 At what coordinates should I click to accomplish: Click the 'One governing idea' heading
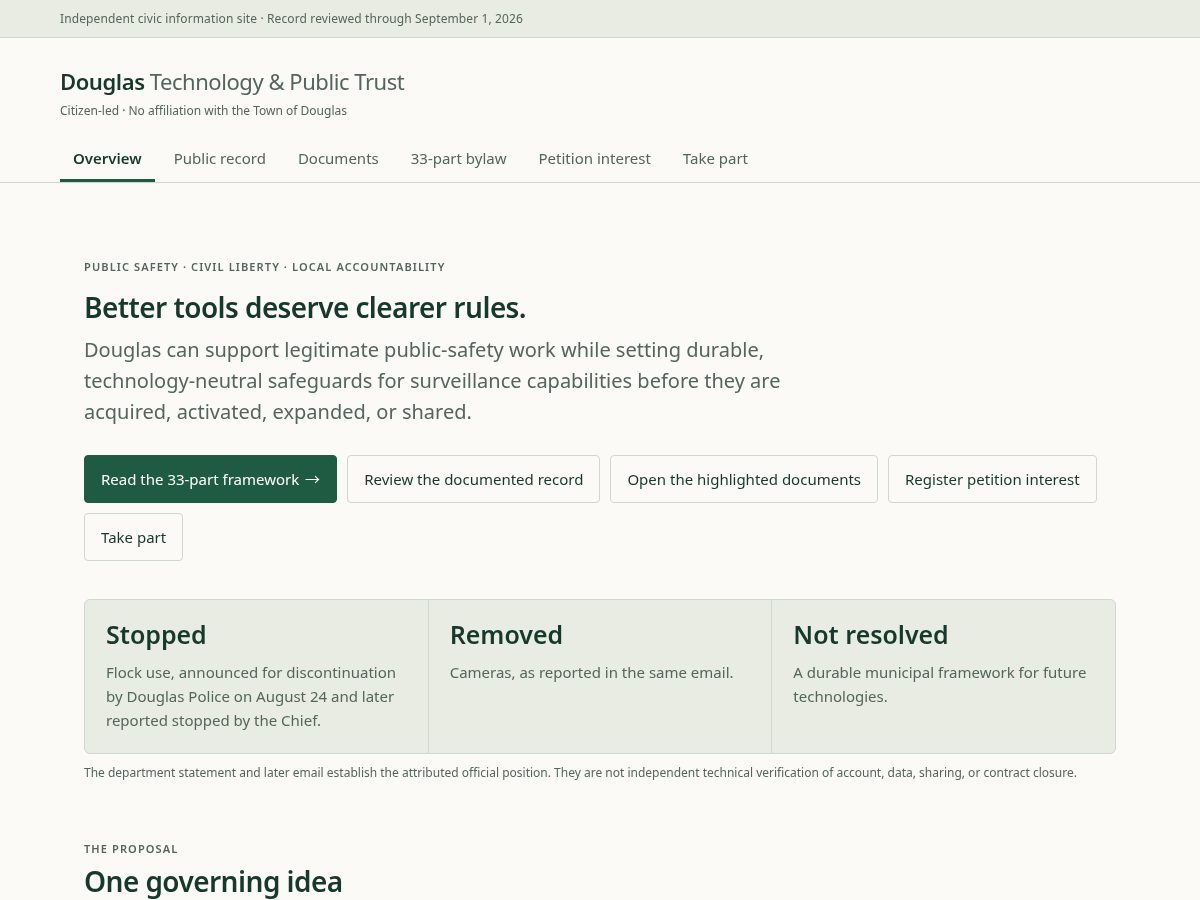[213, 882]
